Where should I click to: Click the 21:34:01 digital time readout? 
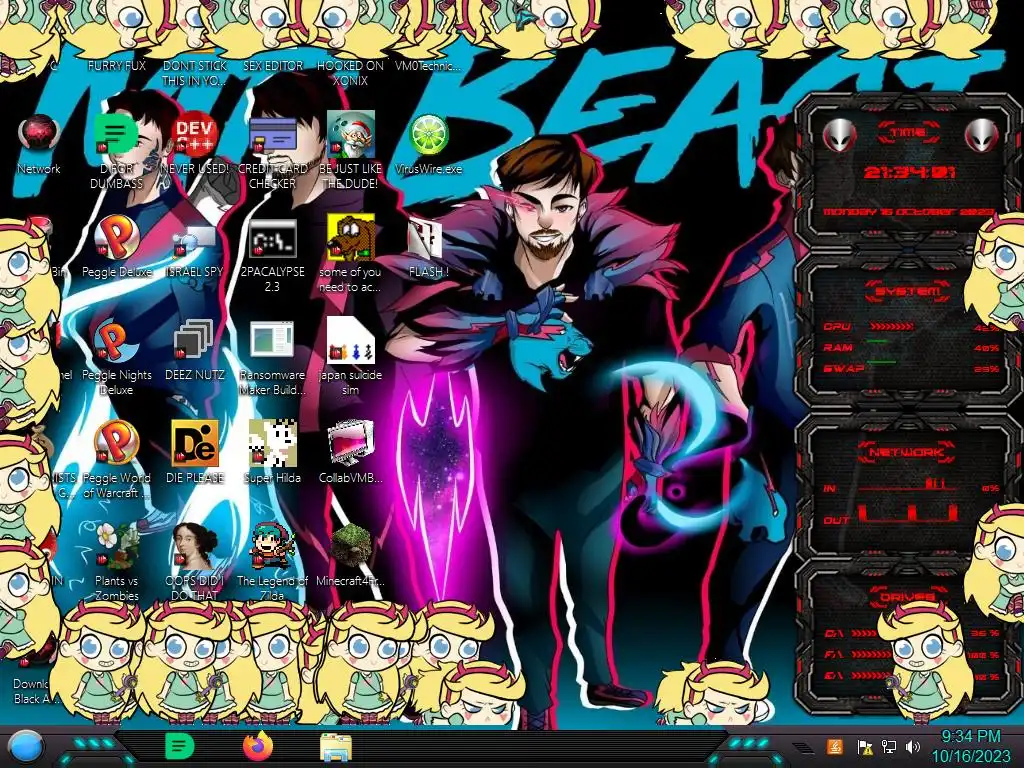(909, 172)
